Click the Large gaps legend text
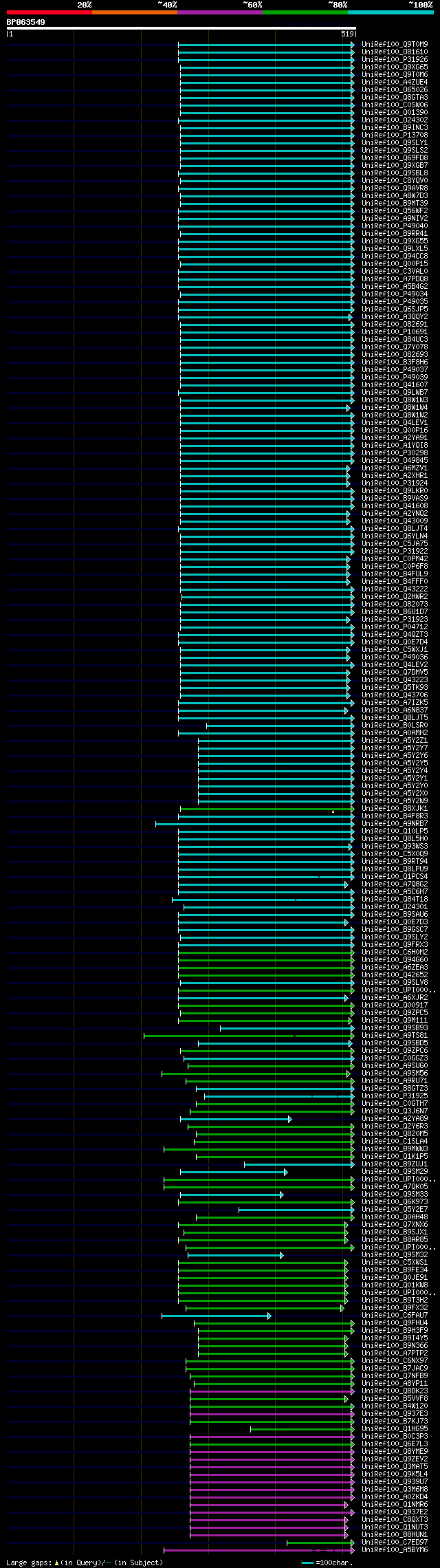The height and width of the screenshot is (1568, 440). tap(85, 1562)
